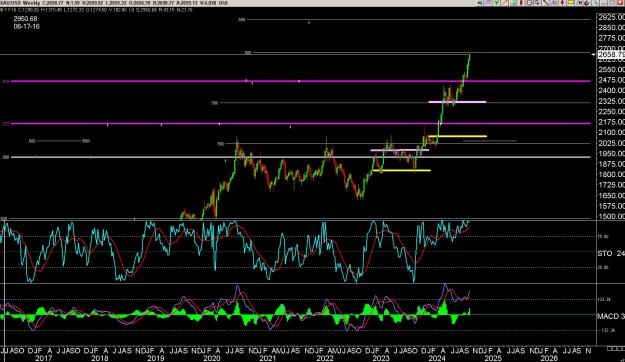This screenshot has height=362, width=625.
Task: Click the 2019 year label on time axis
Action: [156, 358]
